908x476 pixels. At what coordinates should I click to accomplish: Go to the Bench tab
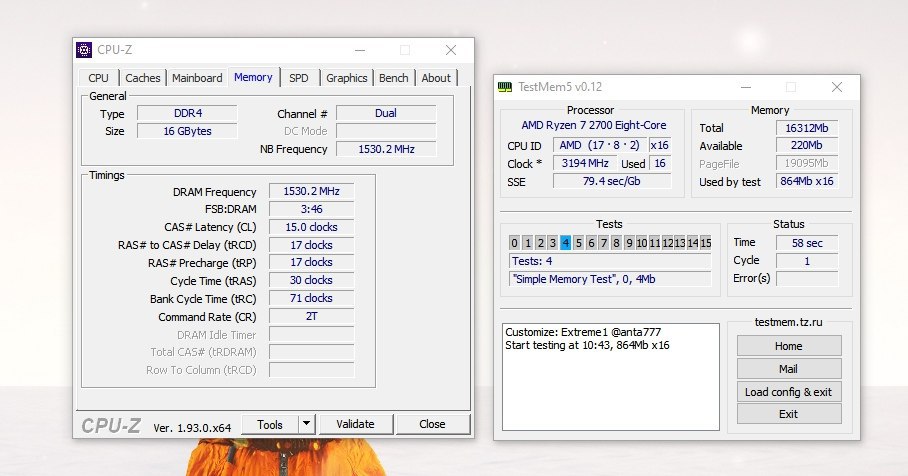(394, 78)
